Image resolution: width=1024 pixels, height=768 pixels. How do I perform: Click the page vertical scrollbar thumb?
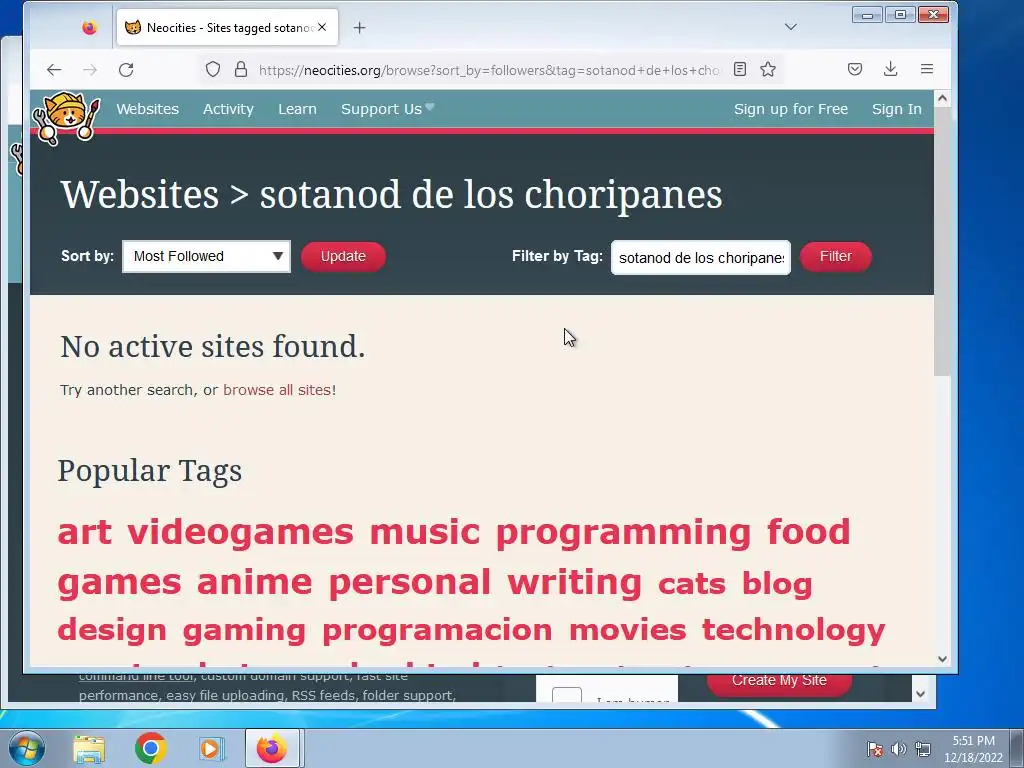[x=942, y=242]
